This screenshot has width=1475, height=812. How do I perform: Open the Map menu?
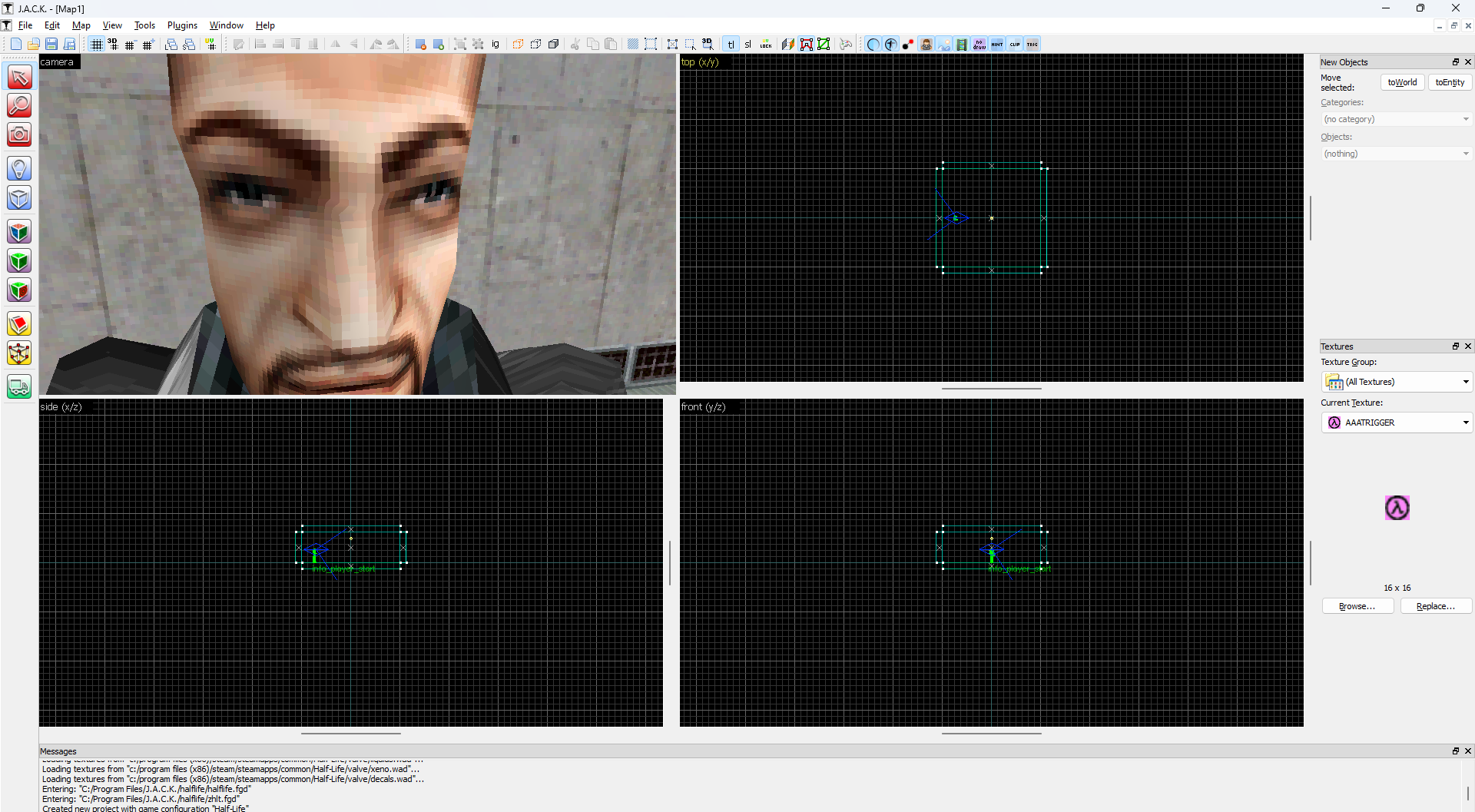click(x=81, y=25)
